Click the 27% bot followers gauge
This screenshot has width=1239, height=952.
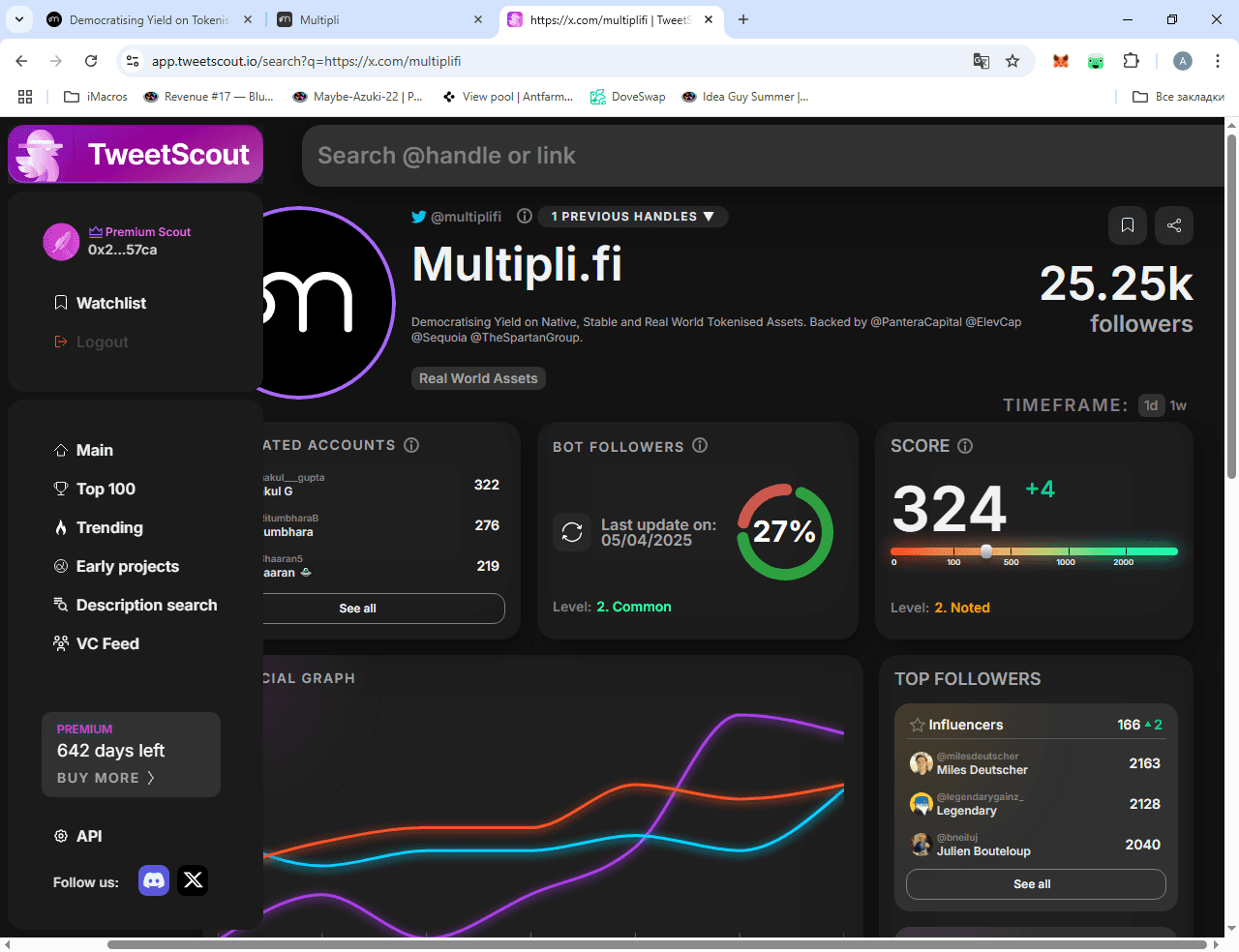click(x=785, y=532)
